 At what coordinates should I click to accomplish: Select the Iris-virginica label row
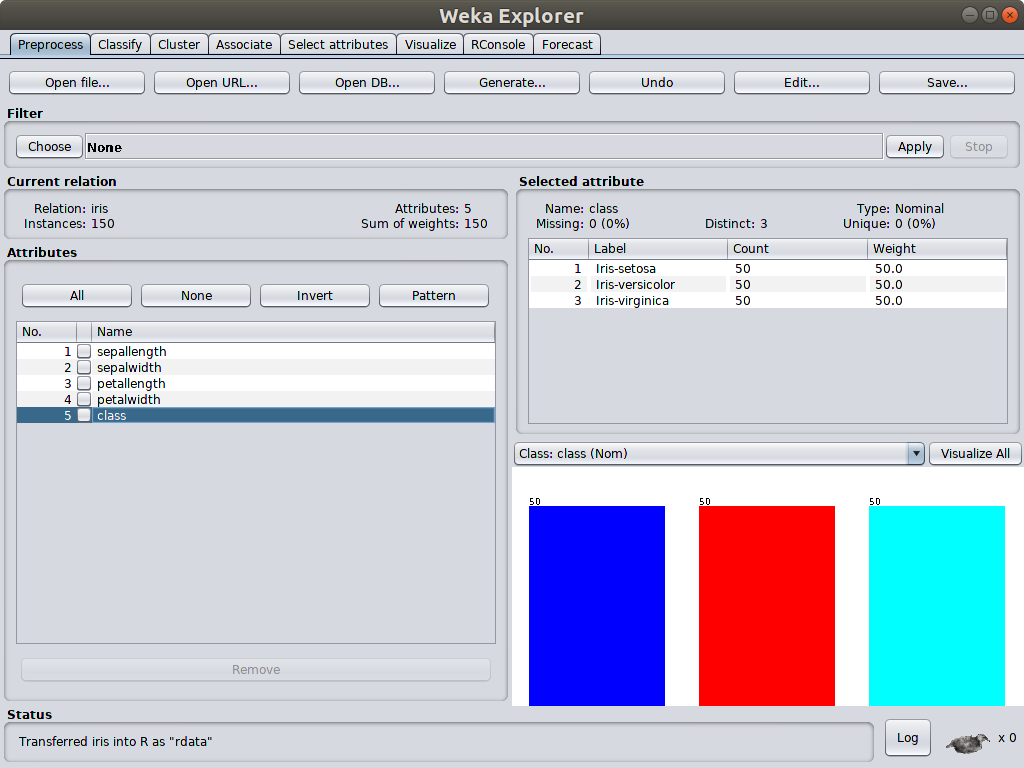[x=768, y=300]
